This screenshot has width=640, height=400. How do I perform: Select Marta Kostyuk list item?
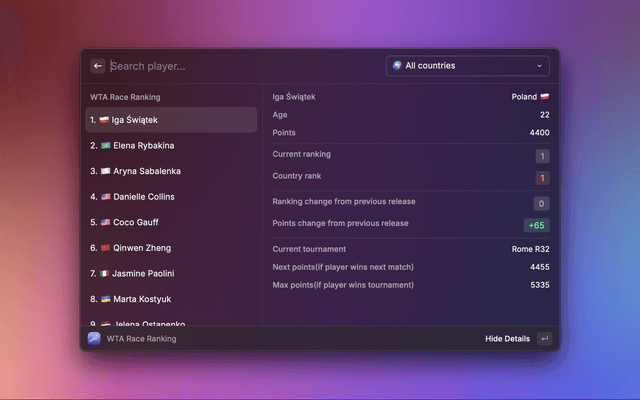pos(171,299)
